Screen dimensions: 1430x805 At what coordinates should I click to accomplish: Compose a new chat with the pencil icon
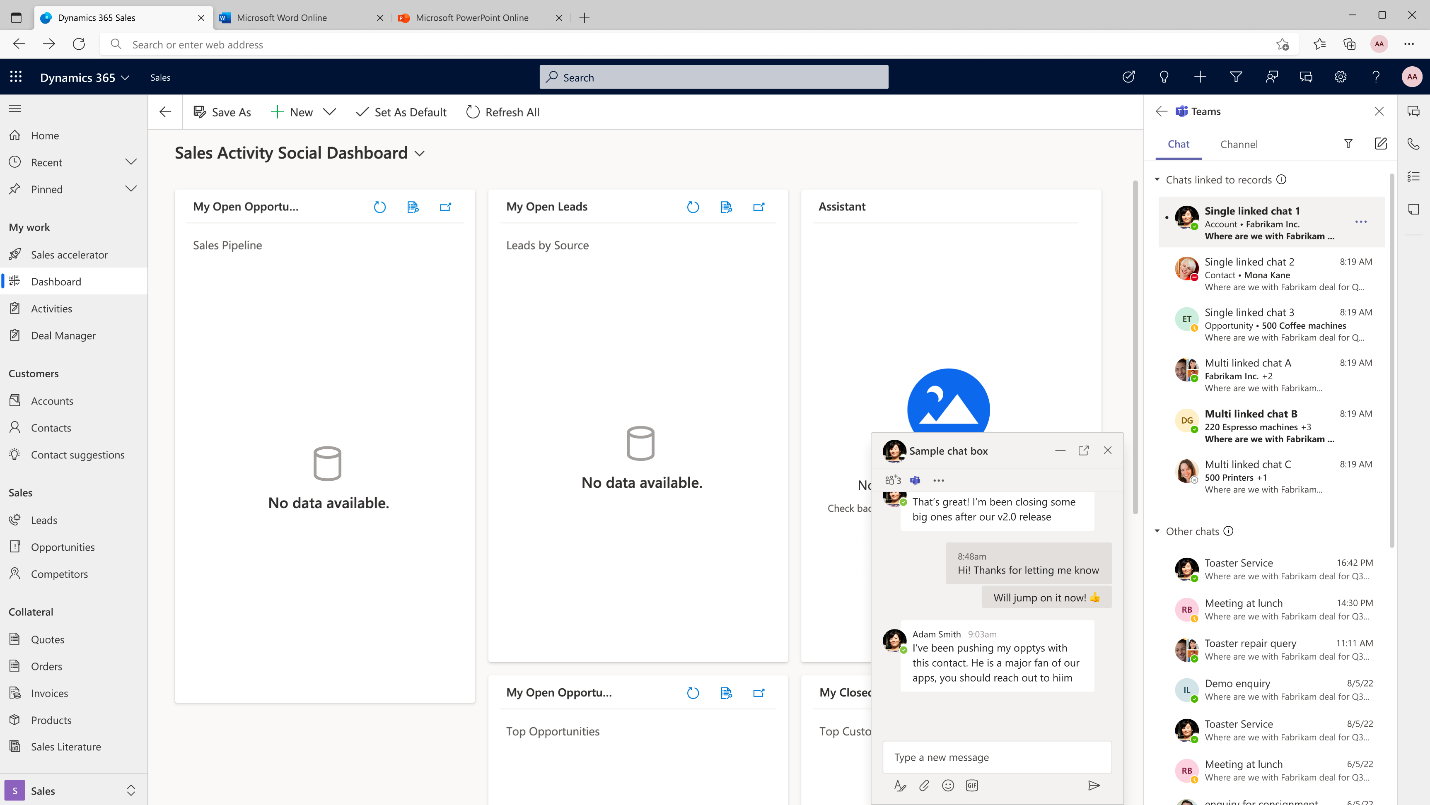point(1381,144)
